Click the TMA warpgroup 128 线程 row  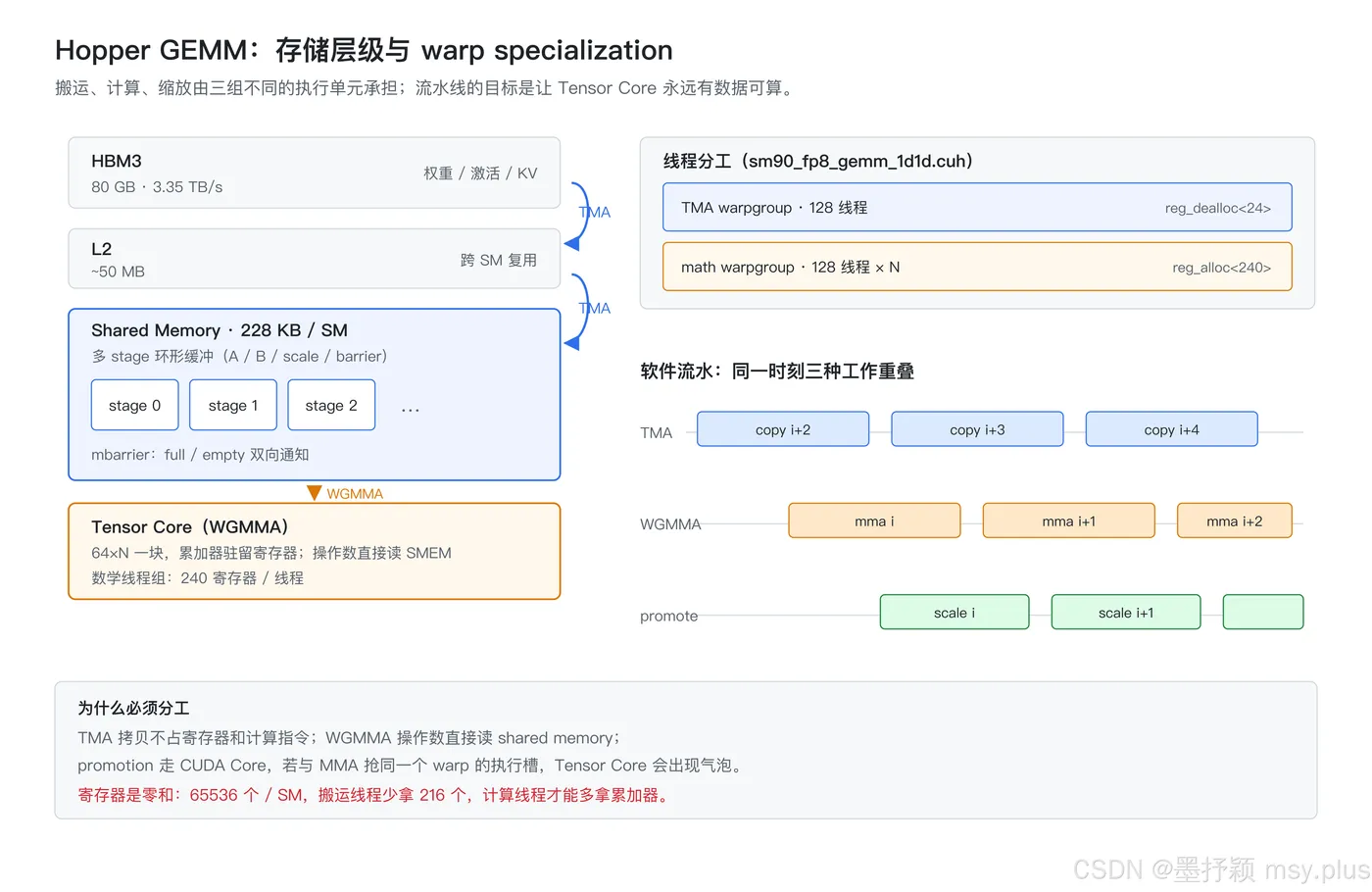click(x=977, y=208)
